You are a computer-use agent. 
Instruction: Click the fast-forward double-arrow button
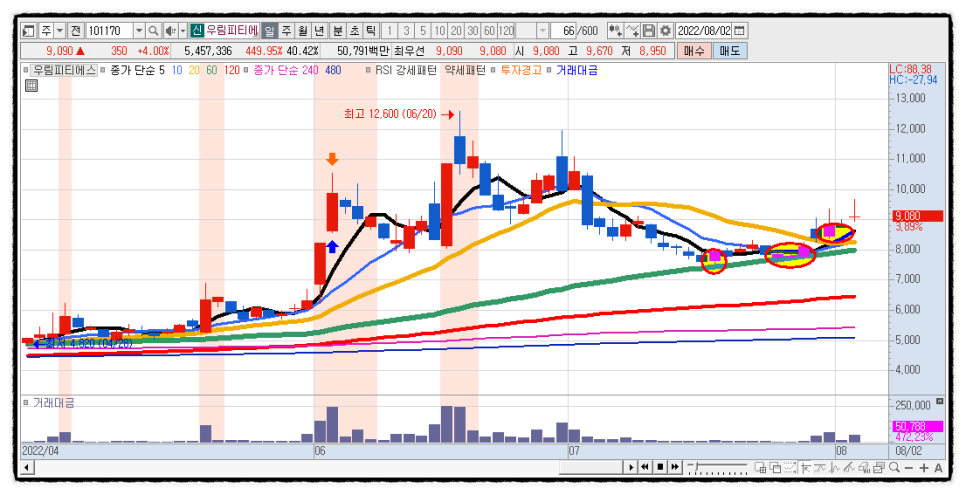pos(675,467)
